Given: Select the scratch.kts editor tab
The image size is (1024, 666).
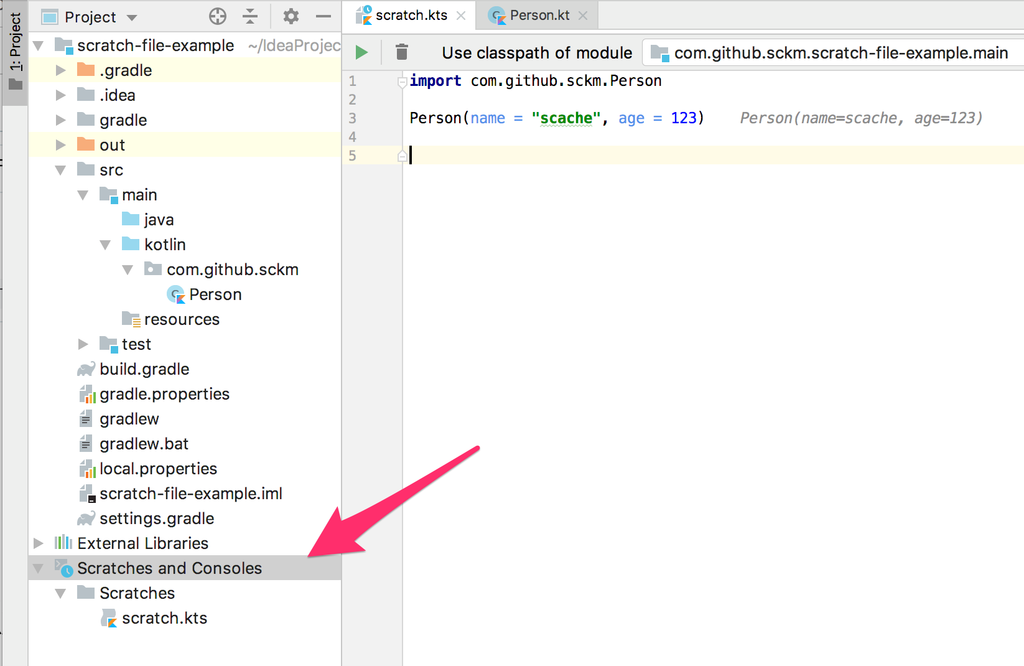Looking at the screenshot, I should 410,15.
